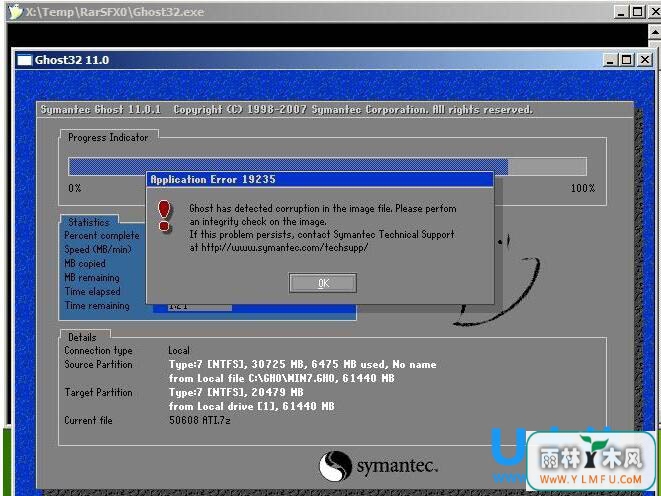Close the Ghost32 11.0 window
The width and height of the screenshot is (661, 496).
point(645,60)
